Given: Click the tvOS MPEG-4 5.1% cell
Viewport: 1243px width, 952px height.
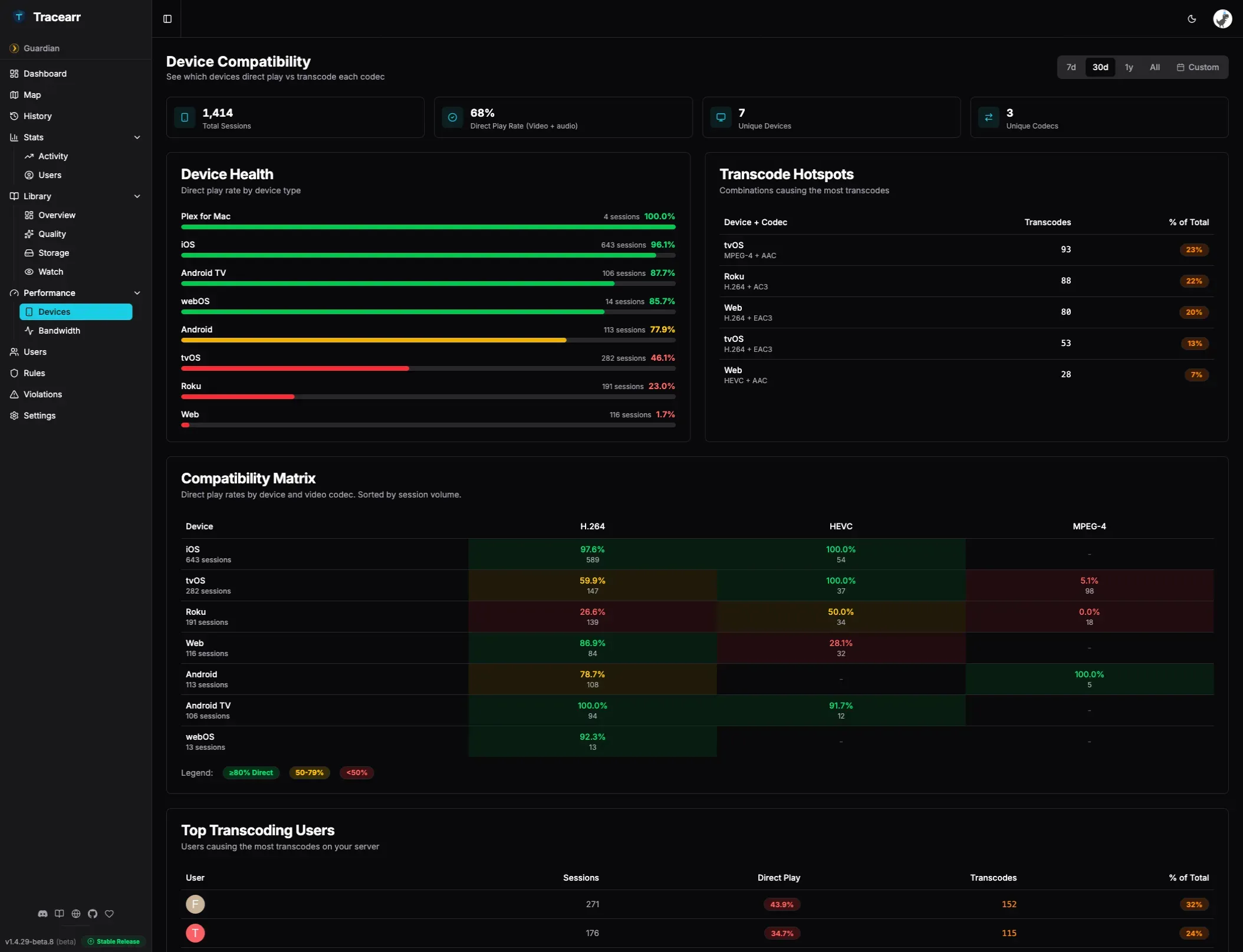Looking at the screenshot, I should point(1089,585).
